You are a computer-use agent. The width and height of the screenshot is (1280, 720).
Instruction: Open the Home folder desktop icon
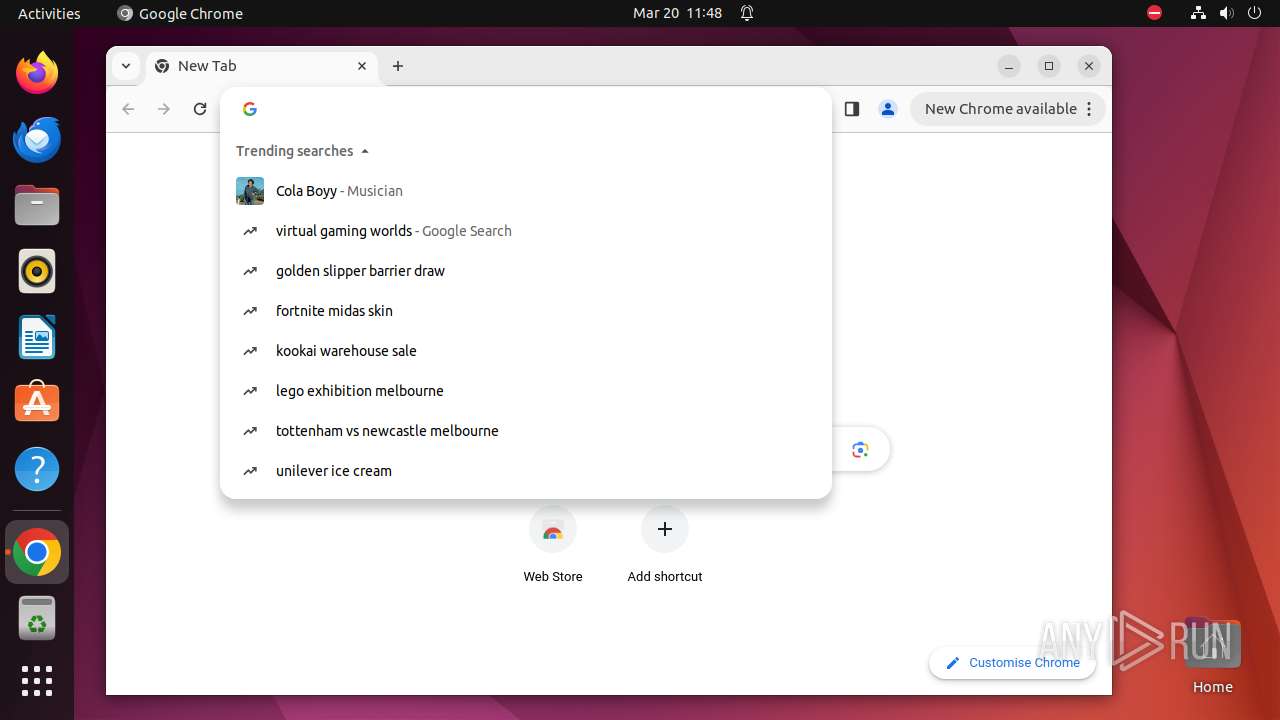[x=1212, y=655]
